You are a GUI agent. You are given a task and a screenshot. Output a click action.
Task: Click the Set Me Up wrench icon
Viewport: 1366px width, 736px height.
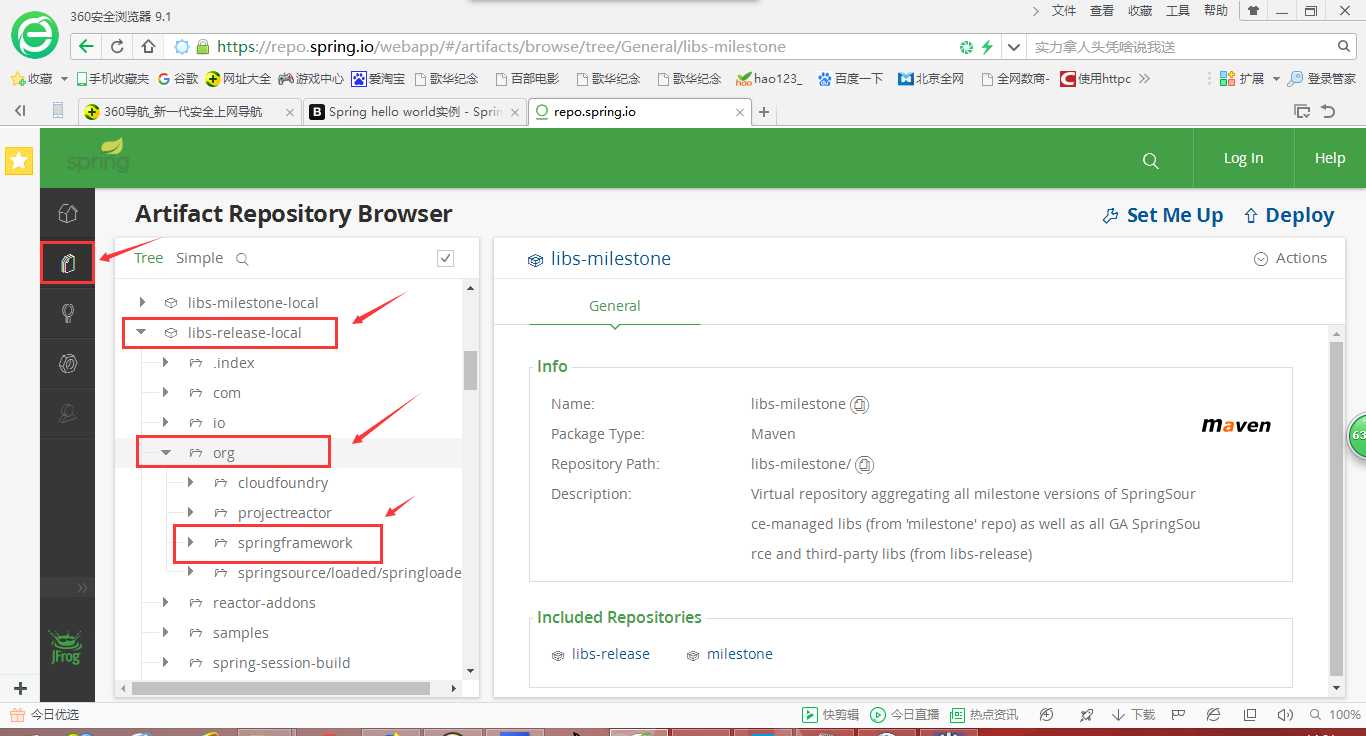point(1110,216)
